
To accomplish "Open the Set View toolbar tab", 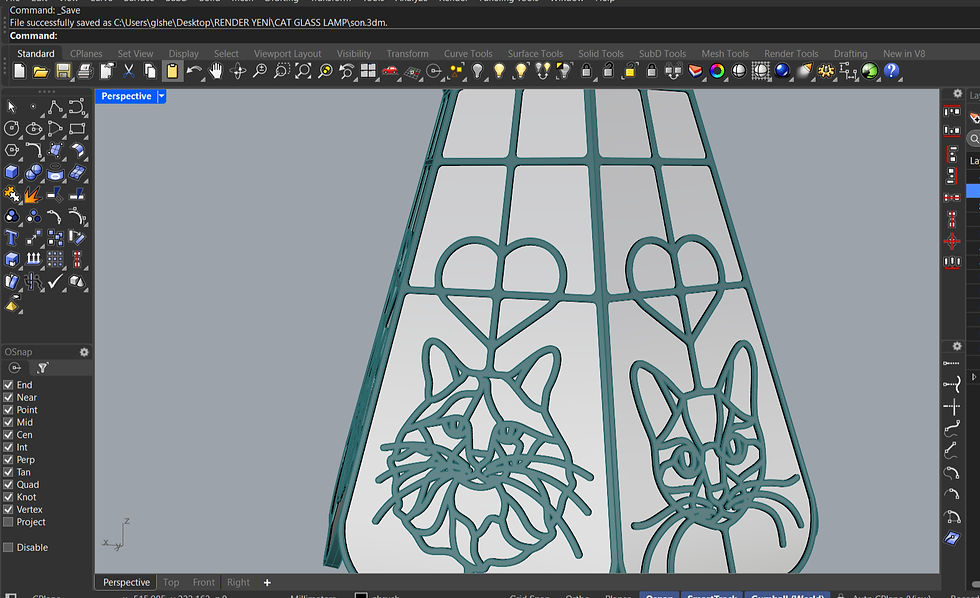I will tap(135, 54).
